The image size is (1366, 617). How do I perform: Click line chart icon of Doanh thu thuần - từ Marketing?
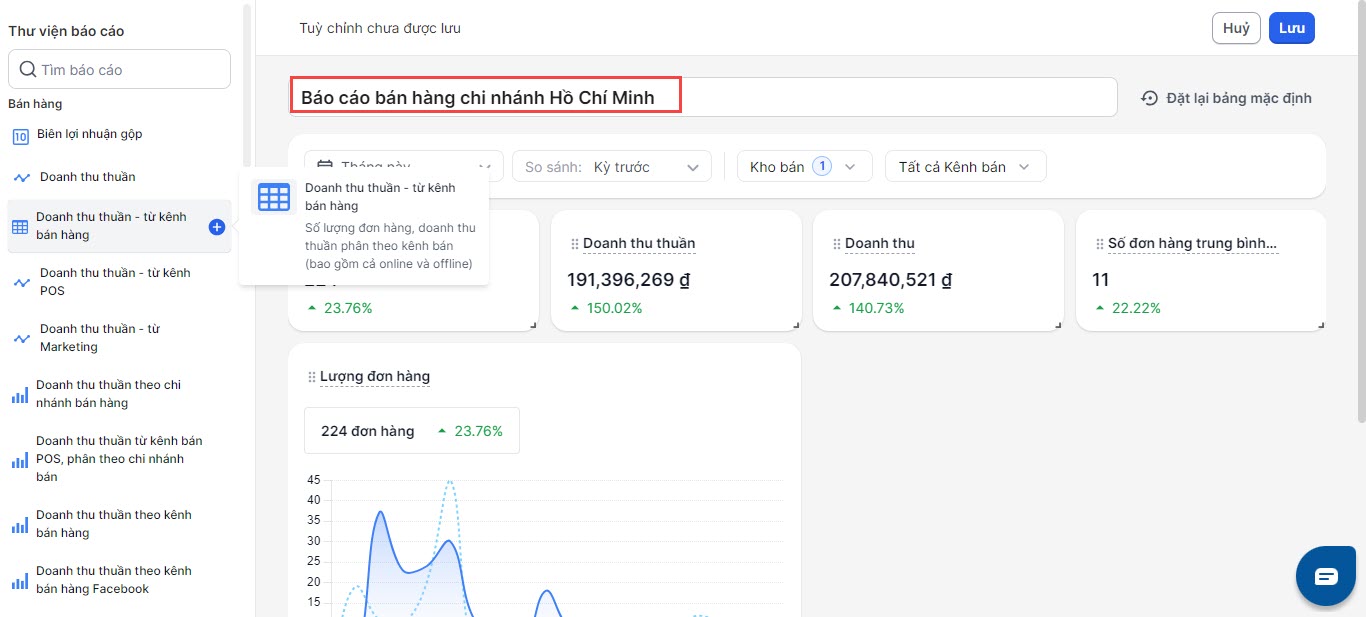point(22,339)
